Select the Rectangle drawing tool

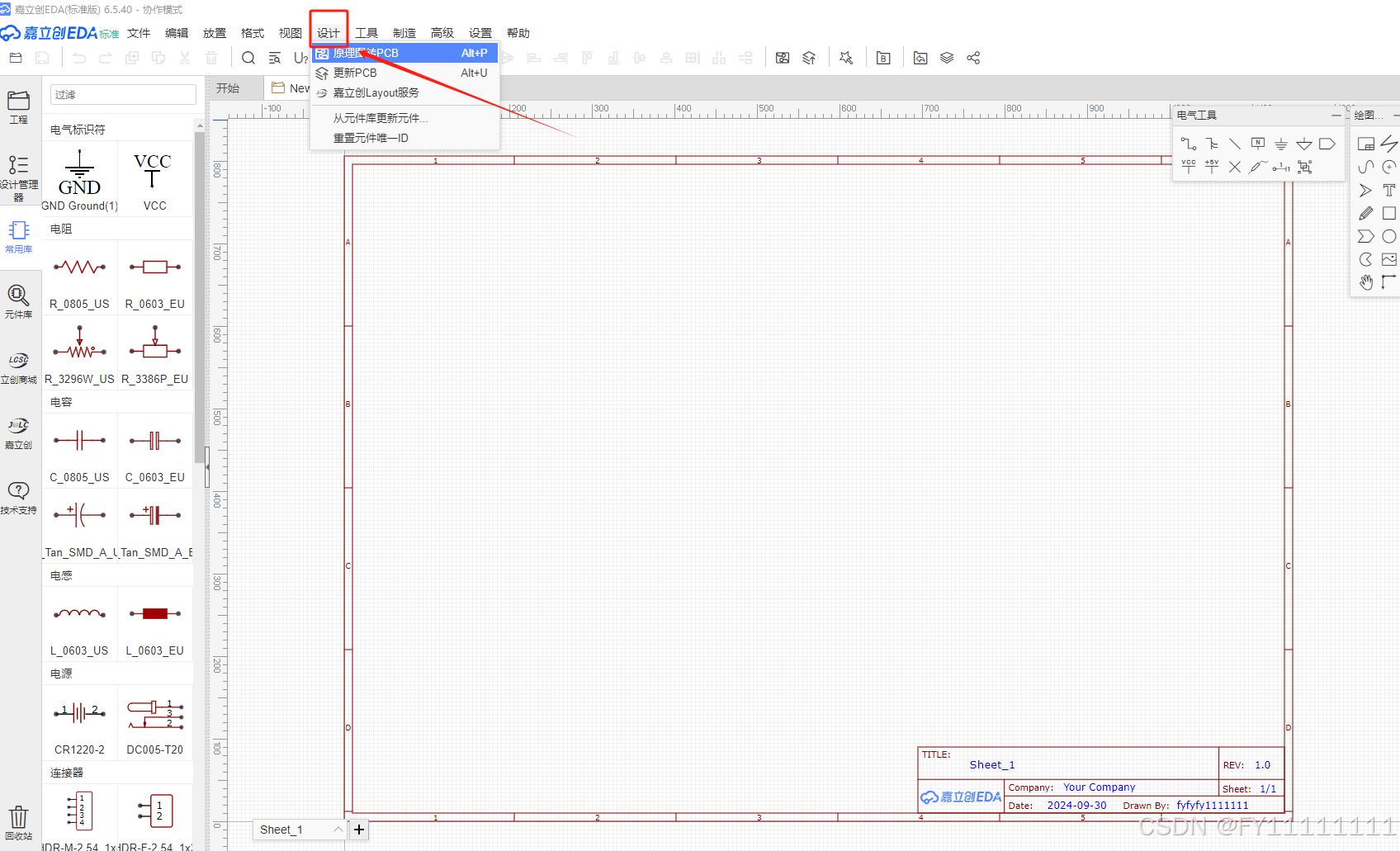click(x=1389, y=213)
